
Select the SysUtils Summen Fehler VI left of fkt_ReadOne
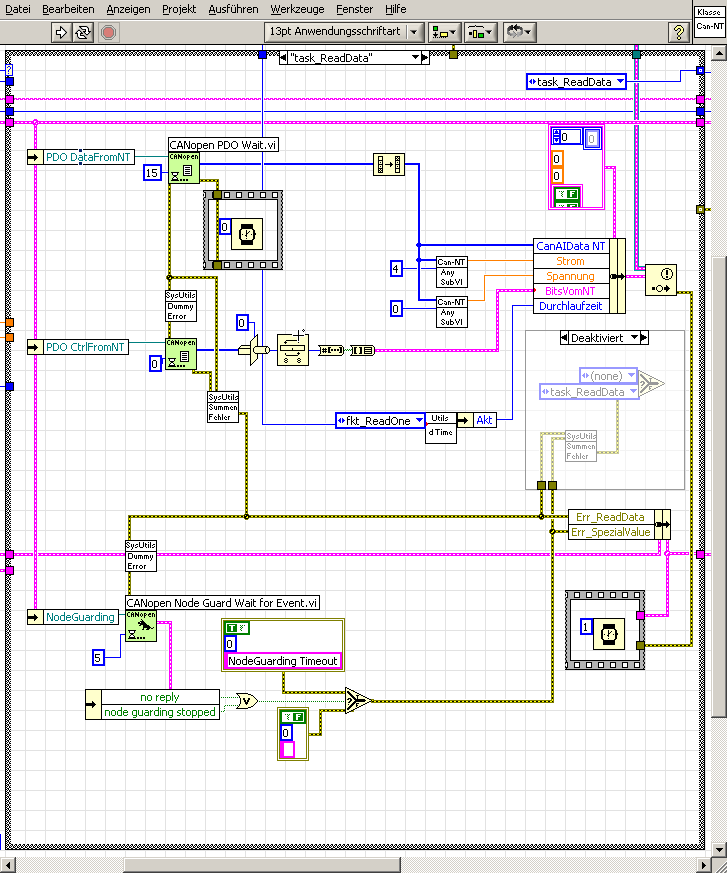pyautogui.click(x=223, y=407)
